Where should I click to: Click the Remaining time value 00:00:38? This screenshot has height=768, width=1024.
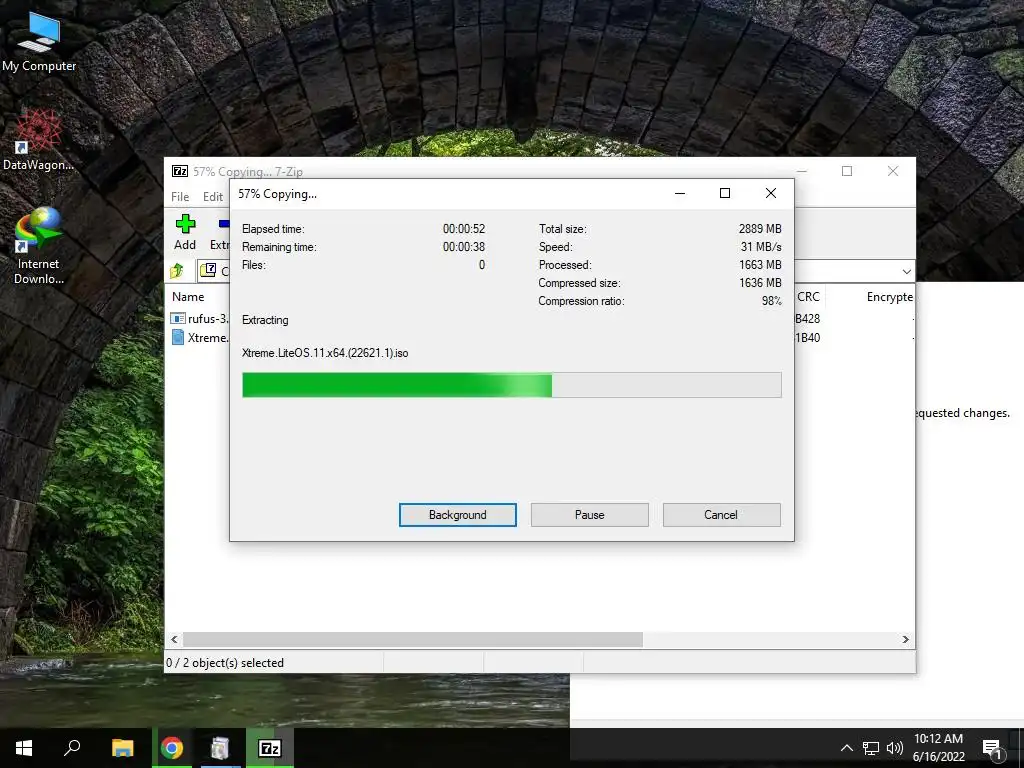(464, 247)
